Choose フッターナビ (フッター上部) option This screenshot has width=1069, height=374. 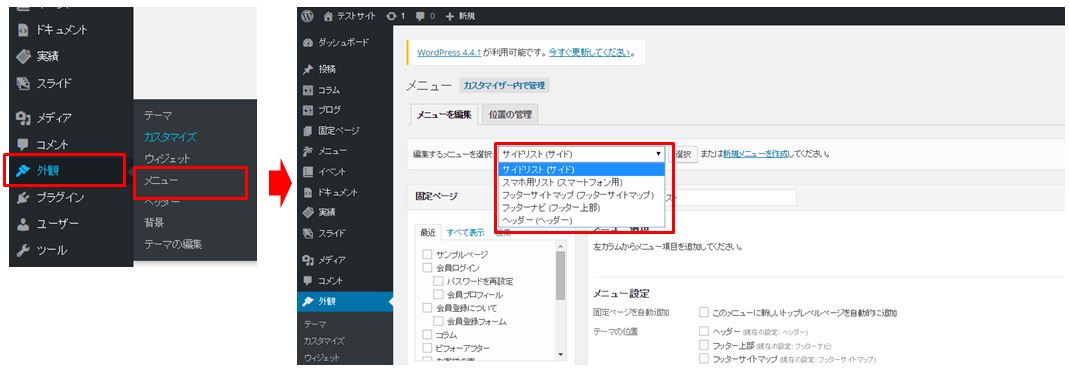[x=582, y=208]
